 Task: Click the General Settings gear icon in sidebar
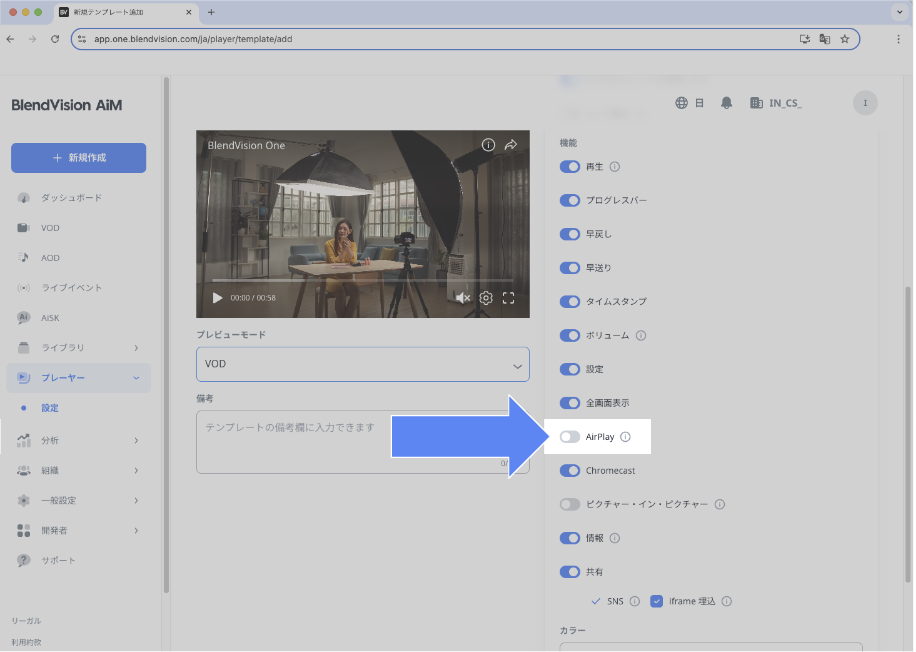coord(23,501)
